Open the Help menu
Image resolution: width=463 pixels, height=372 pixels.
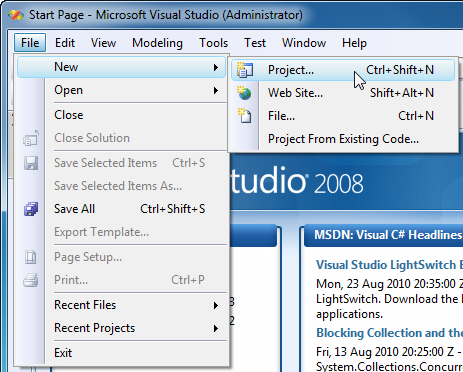point(354,43)
